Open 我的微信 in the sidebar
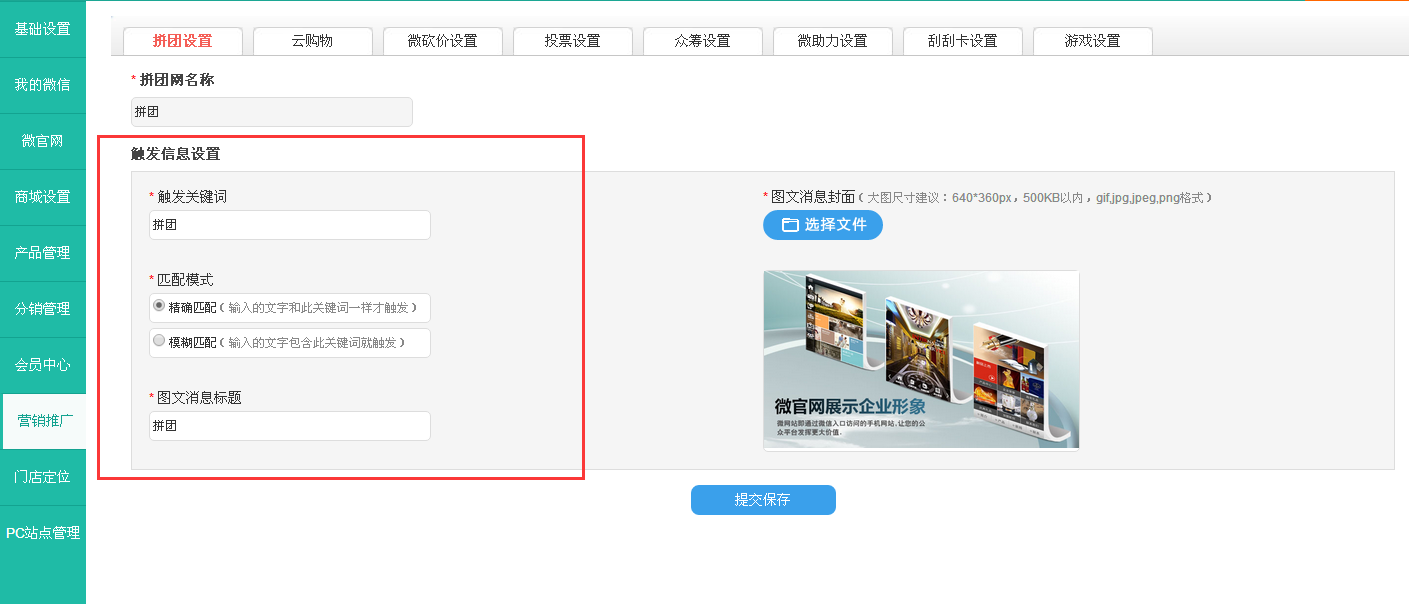The height and width of the screenshot is (604, 1409). pyautogui.click(x=42, y=85)
